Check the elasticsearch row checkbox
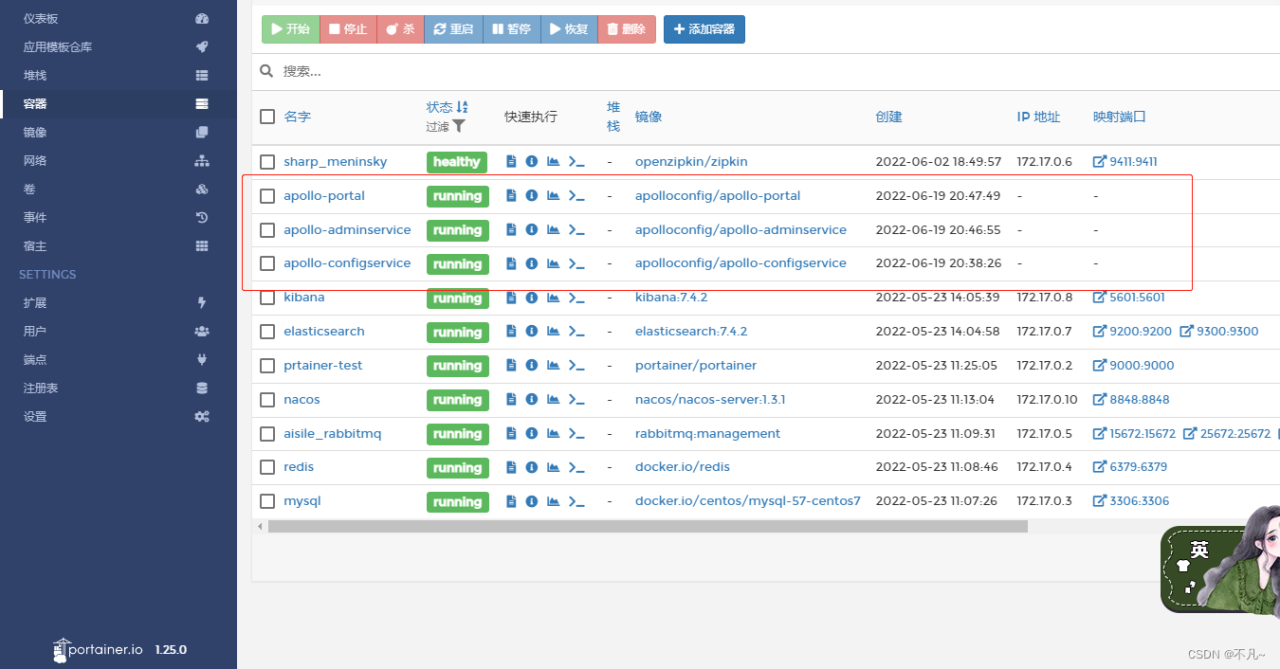 (x=267, y=331)
